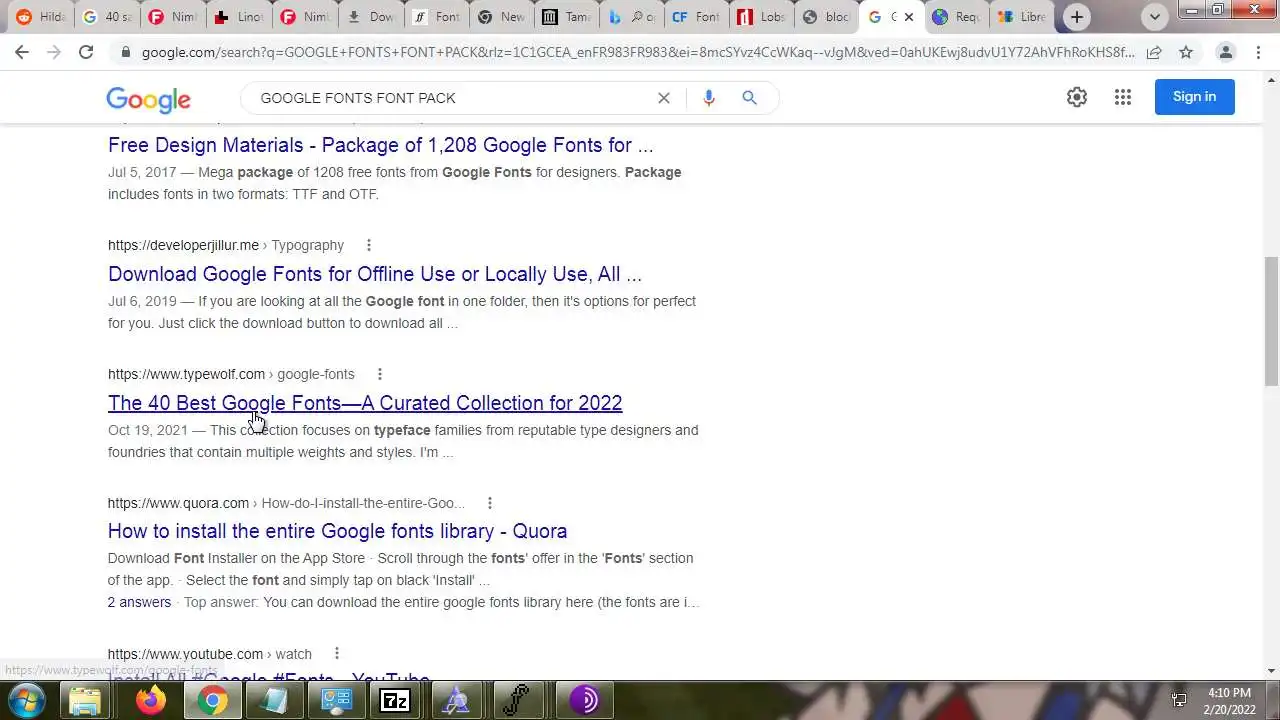
Task: Clear the search box with X icon
Action: (663, 98)
